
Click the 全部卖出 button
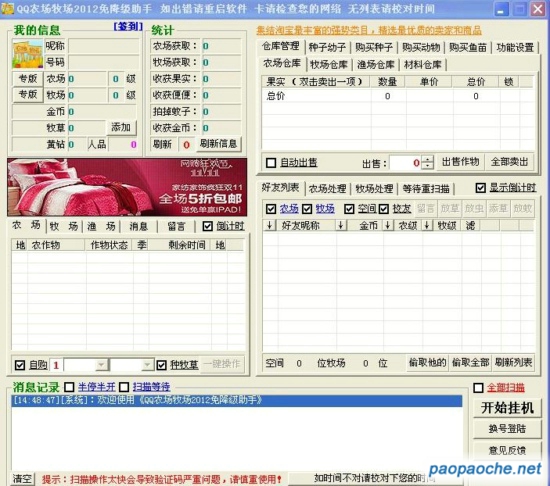pos(510,162)
